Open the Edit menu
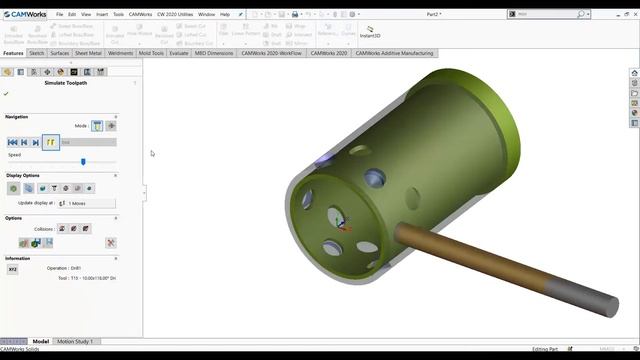This screenshot has height=360, width=640. coord(72,14)
